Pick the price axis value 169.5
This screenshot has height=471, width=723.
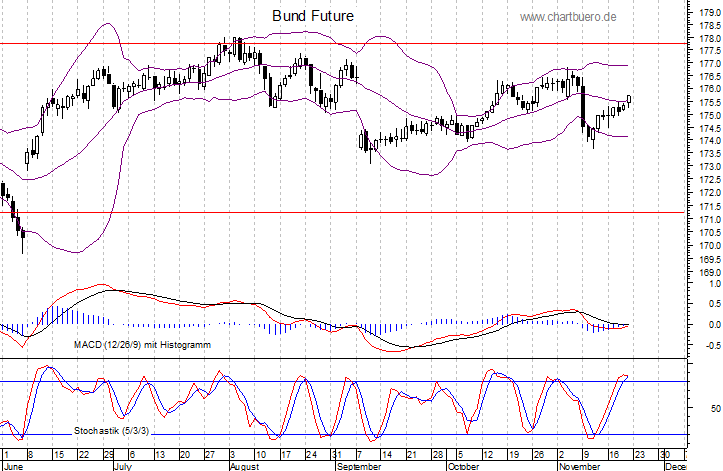click(710, 259)
